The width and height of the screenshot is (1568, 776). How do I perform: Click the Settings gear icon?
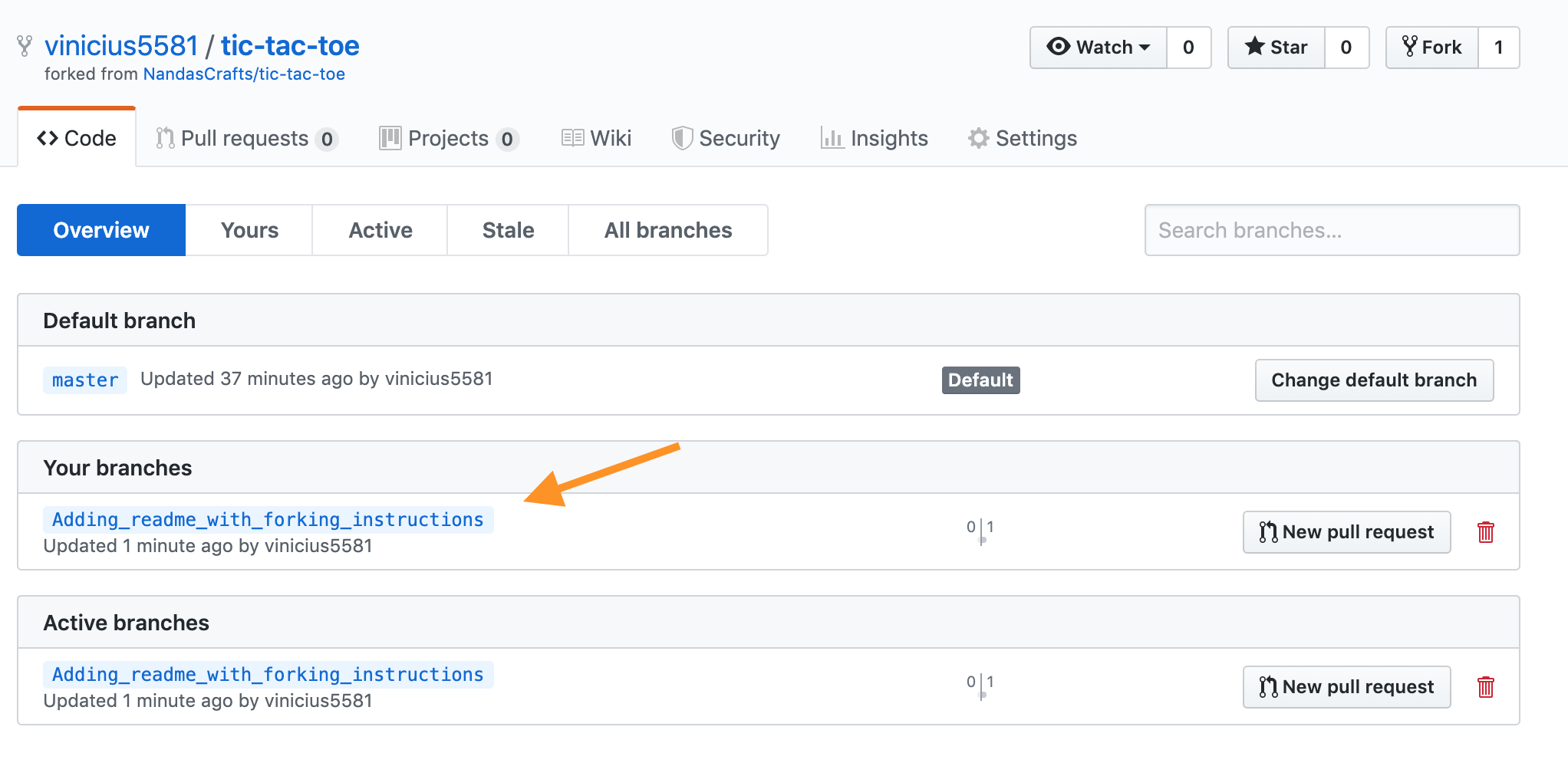coord(978,138)
